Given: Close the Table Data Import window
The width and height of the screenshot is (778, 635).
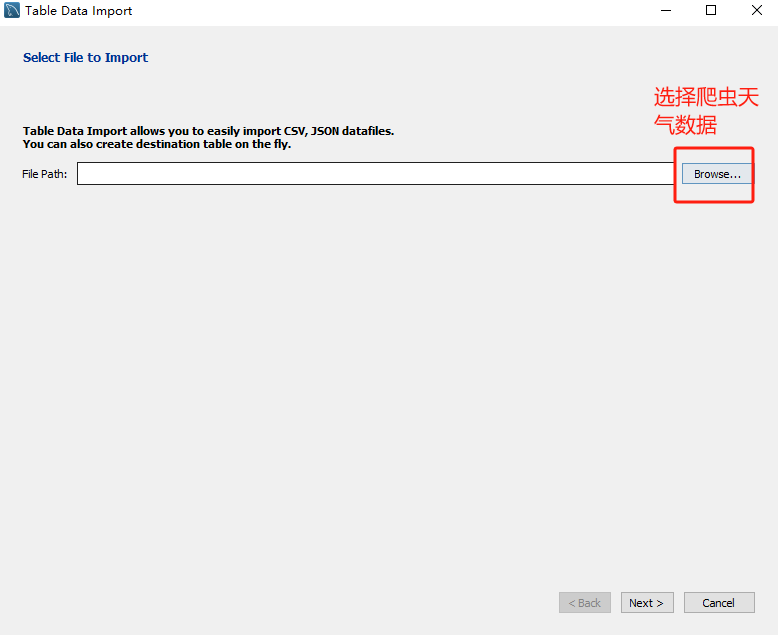Looking at the screenshot, I should point(757,10).
